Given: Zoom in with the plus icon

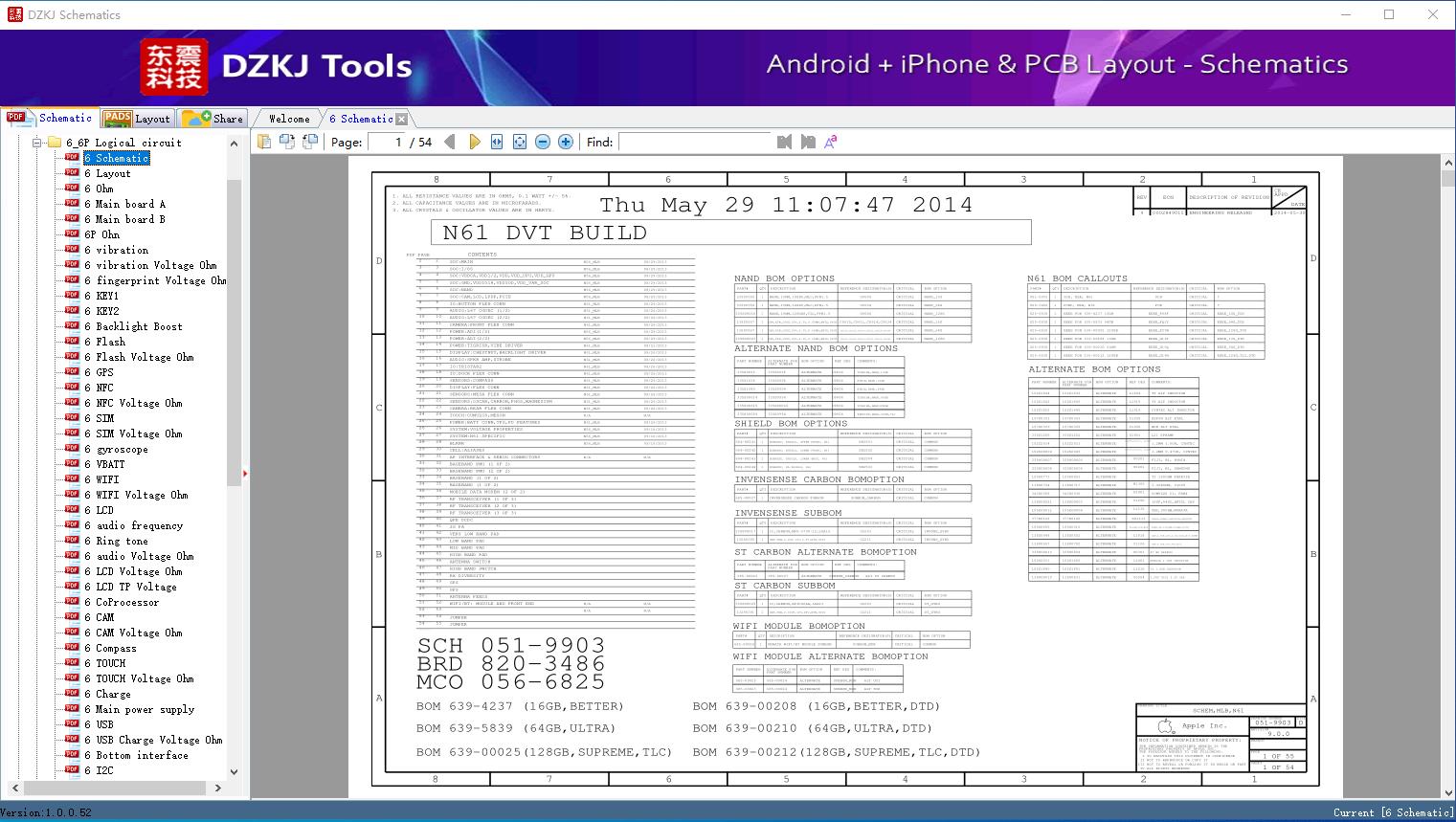Looking at the screenshot, I should (566, 142).
